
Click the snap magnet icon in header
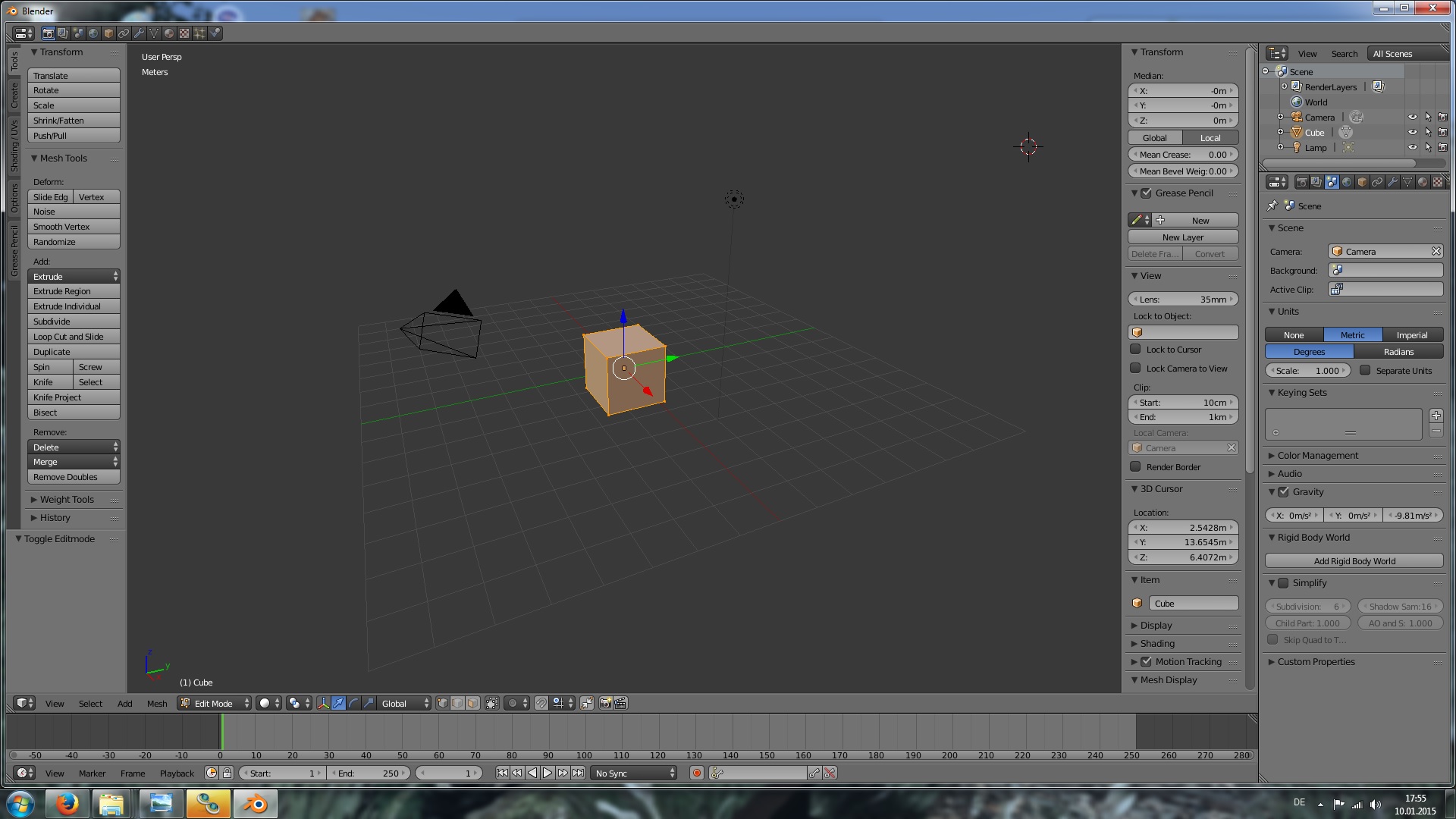tap(541, 703)
